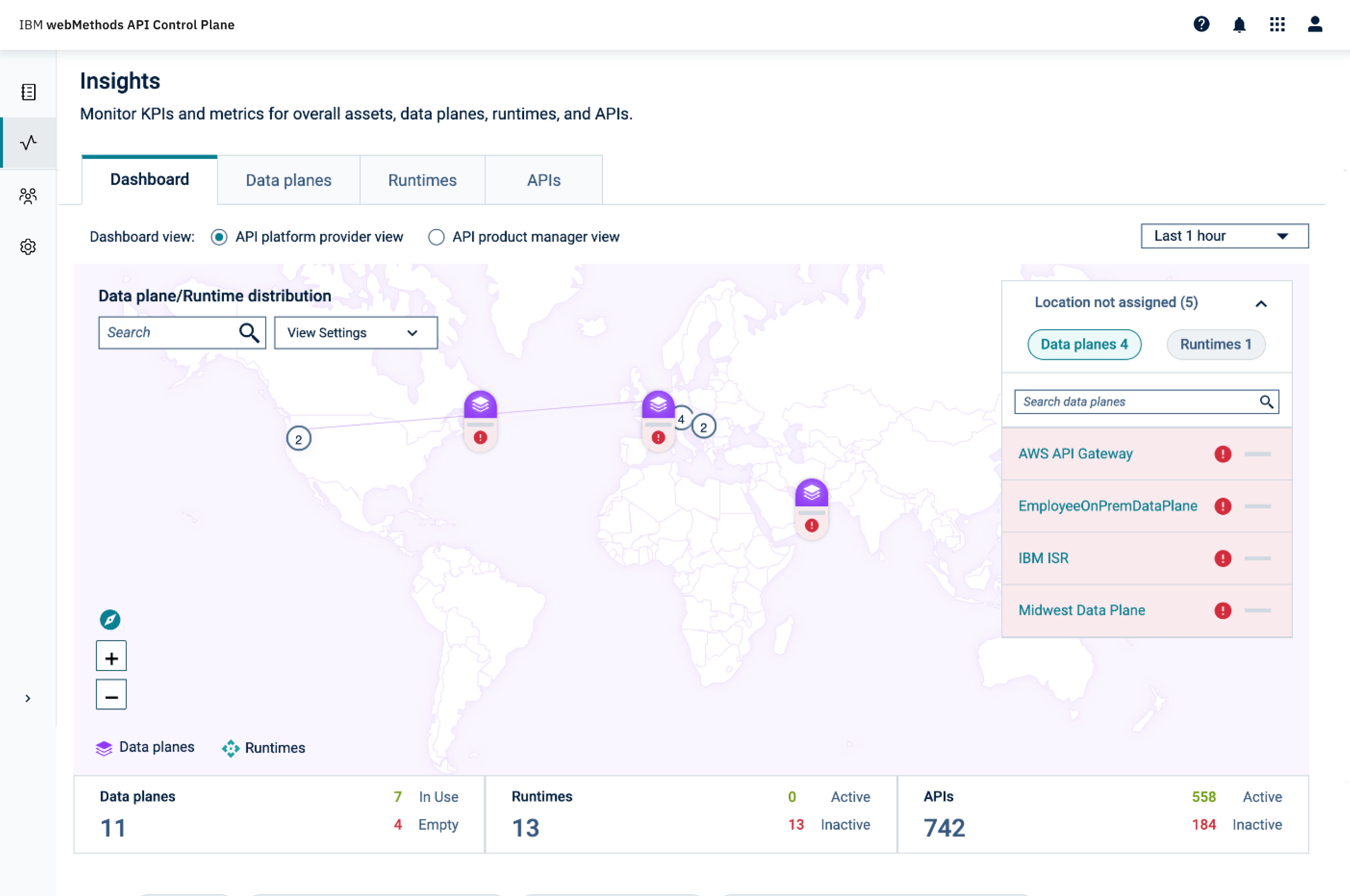Open the help question mark icon
This screenshot has width=1350, height=896.
click(x=1201, y=24)
